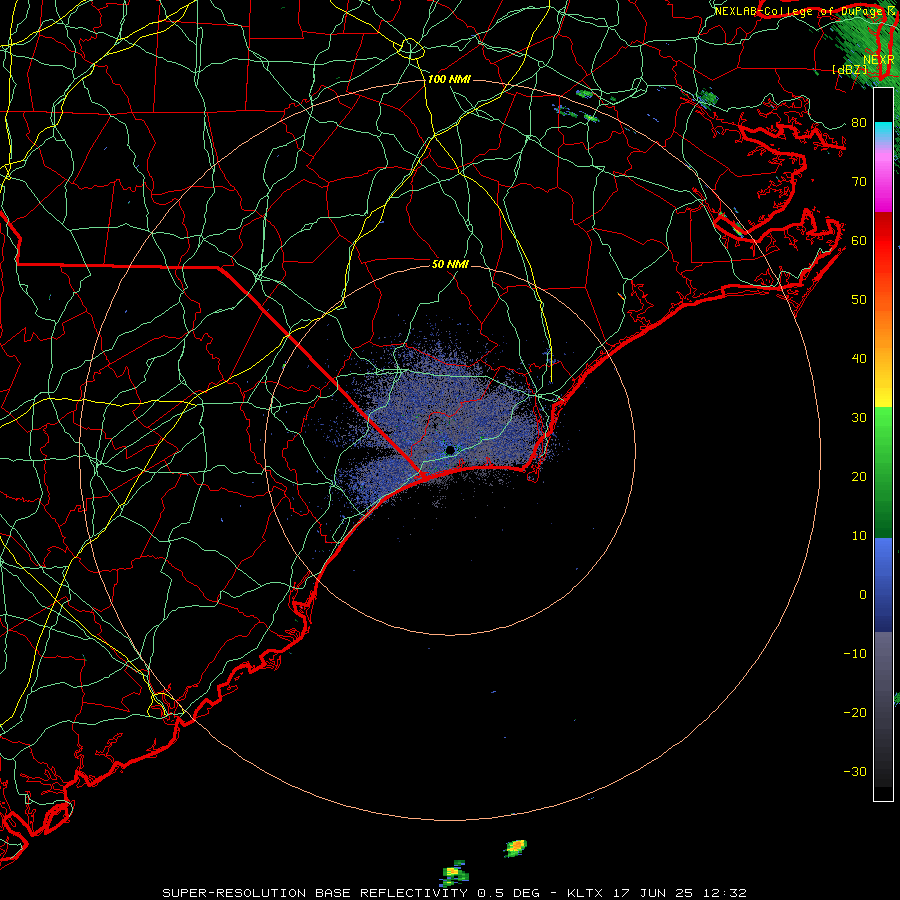Viewport: 900px width, 900px height.
Task: Click the -10 value on the dBZ scale
Action: [x=855, y=654]
